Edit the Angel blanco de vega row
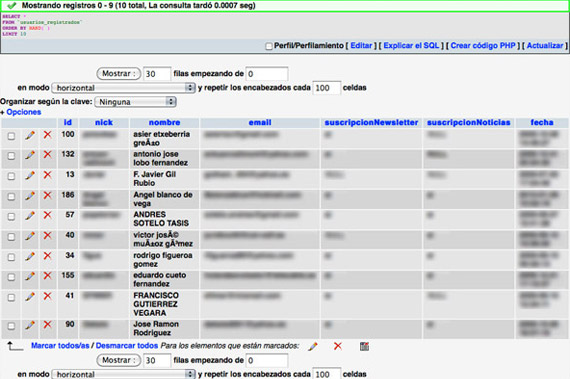The width and height of the screenshot is (570, 379). [30, 196]
